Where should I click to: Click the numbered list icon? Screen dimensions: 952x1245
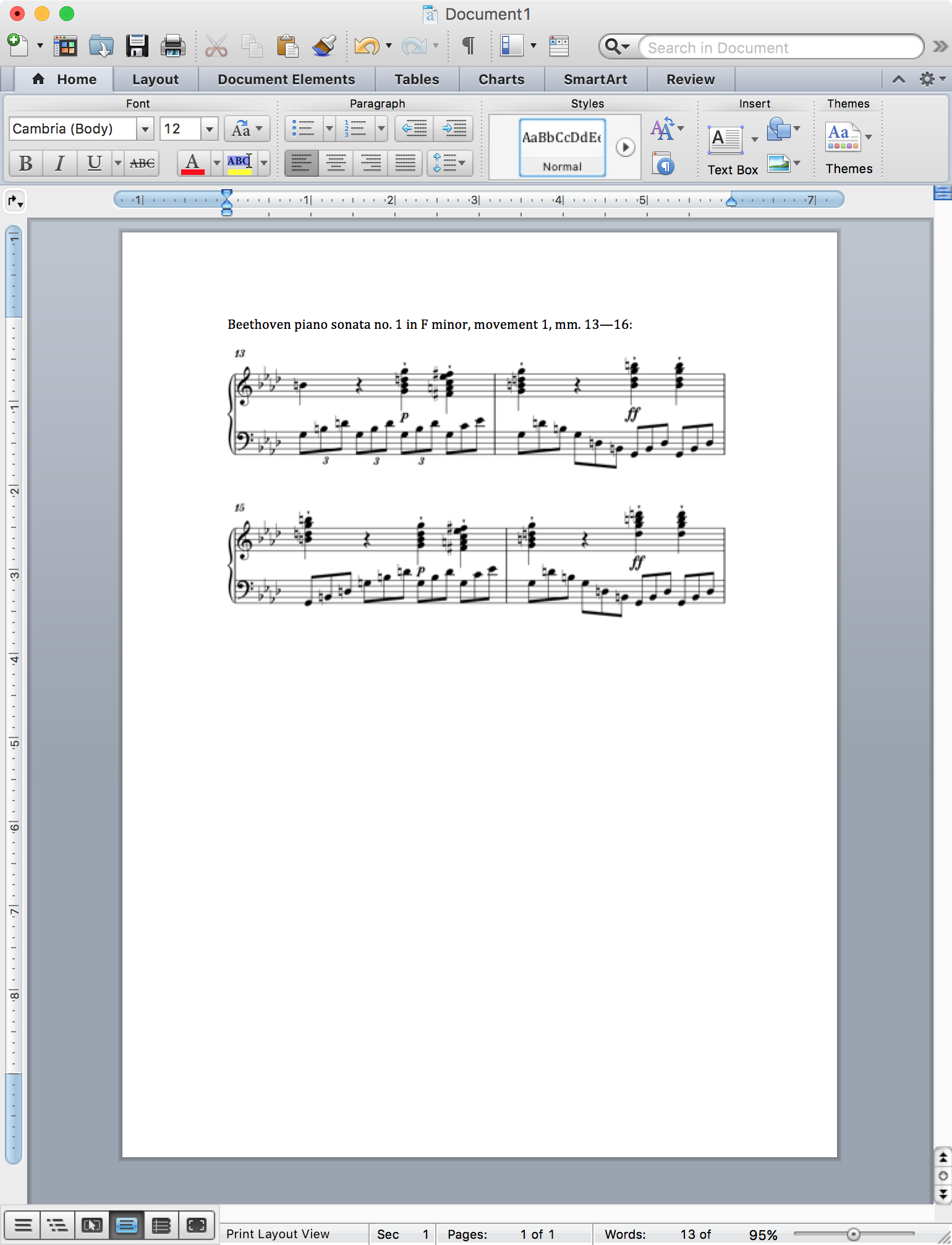355,129
